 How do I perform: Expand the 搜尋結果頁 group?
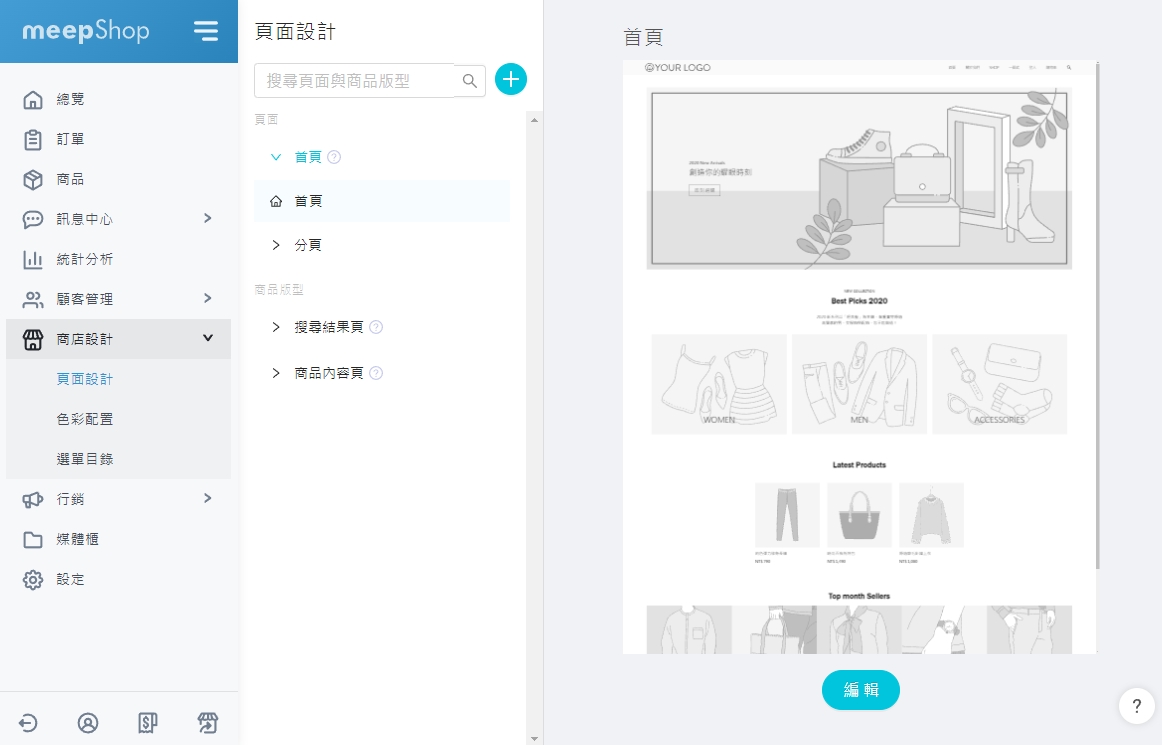click(x=276, y=327)
